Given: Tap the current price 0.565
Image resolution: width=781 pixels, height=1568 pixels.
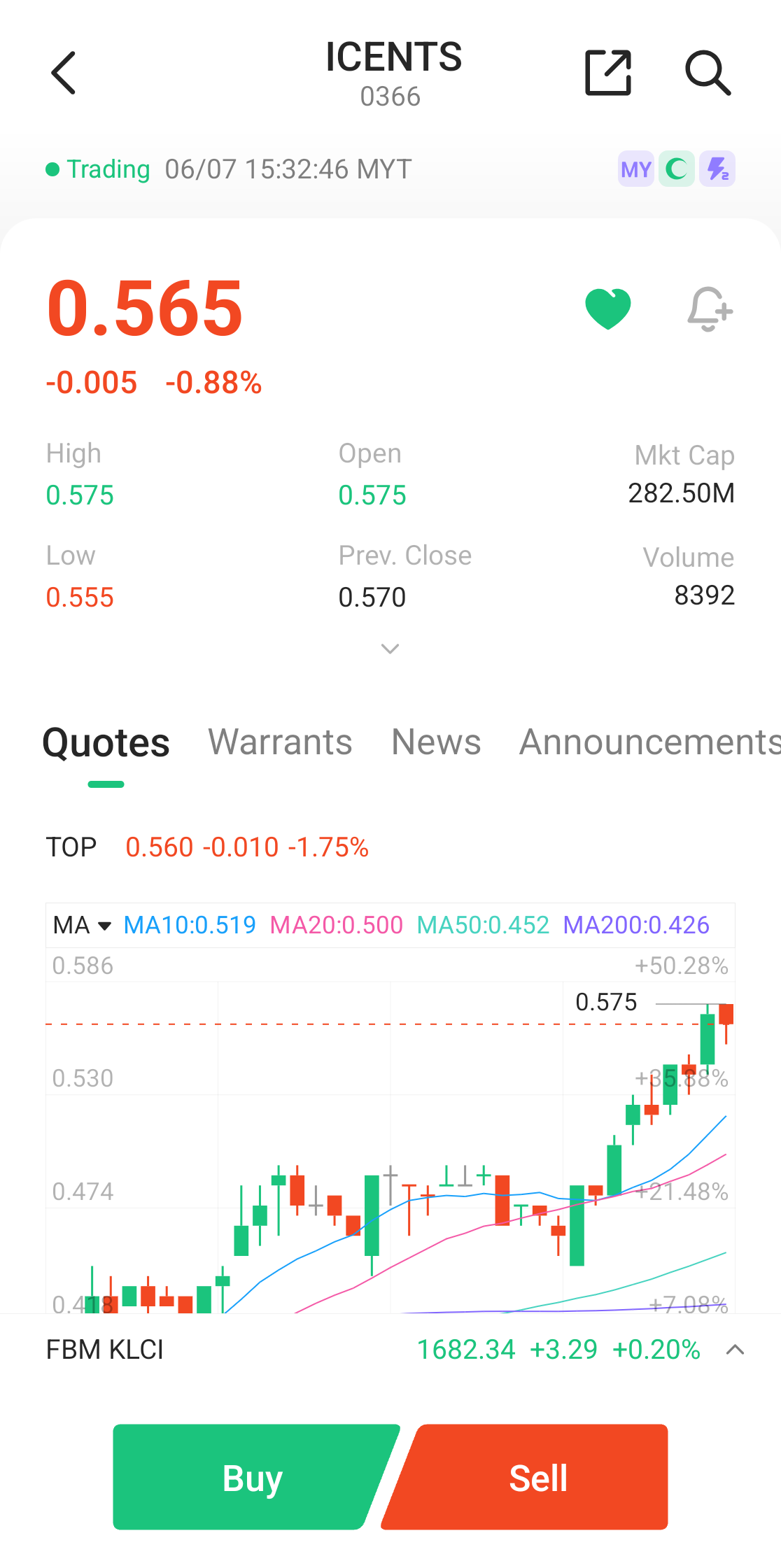Looking at the screenshot, I should click(x=145, y=308).
